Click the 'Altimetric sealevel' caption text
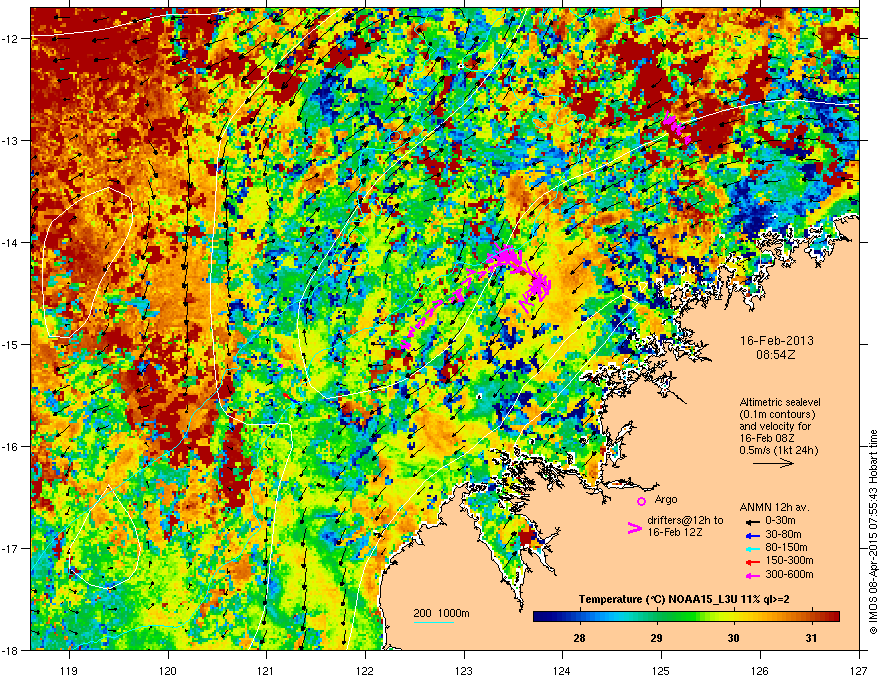The image size is (880, 680). pyautogui.click(x=780, y=402)
